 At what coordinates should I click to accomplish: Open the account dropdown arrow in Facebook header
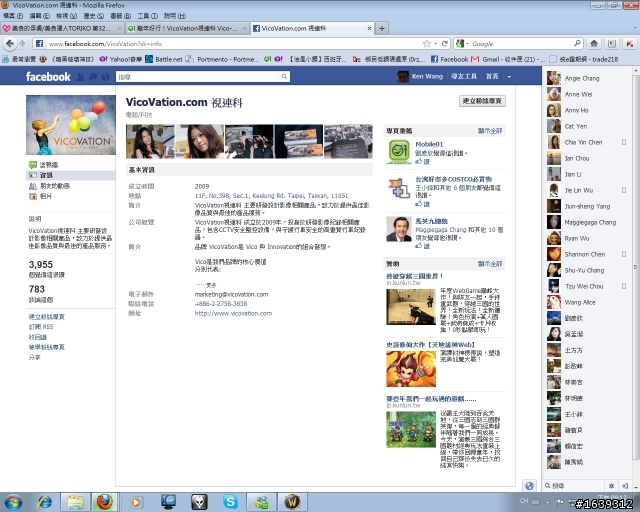pos(509,76)
